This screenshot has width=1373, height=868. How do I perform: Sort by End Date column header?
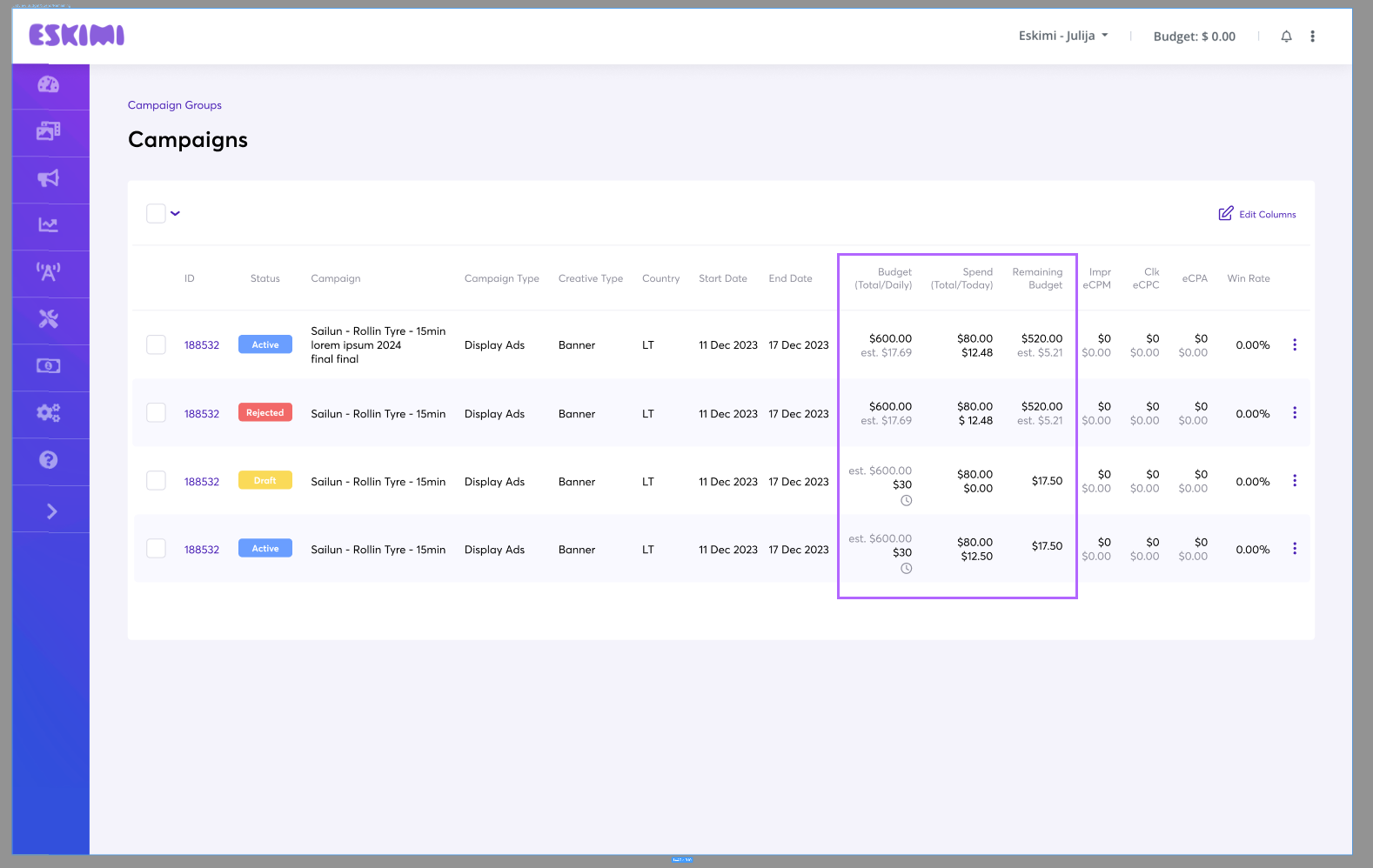tap(791, 278)
